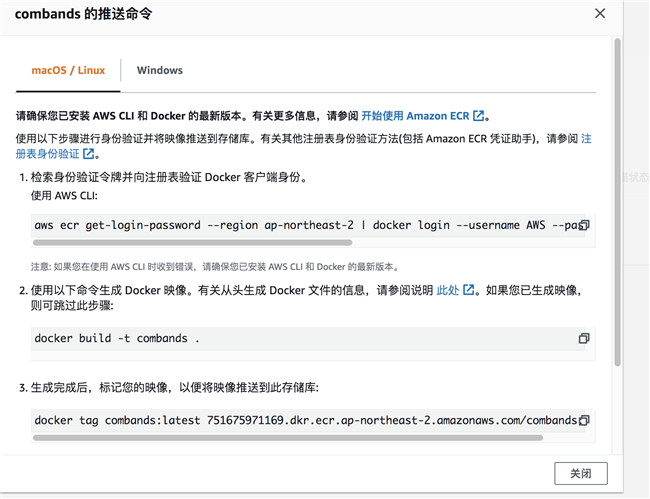Click the horizontal scrollbar under docker tag command
Viewport: 650px width, 499px height.
click(288, 438)
